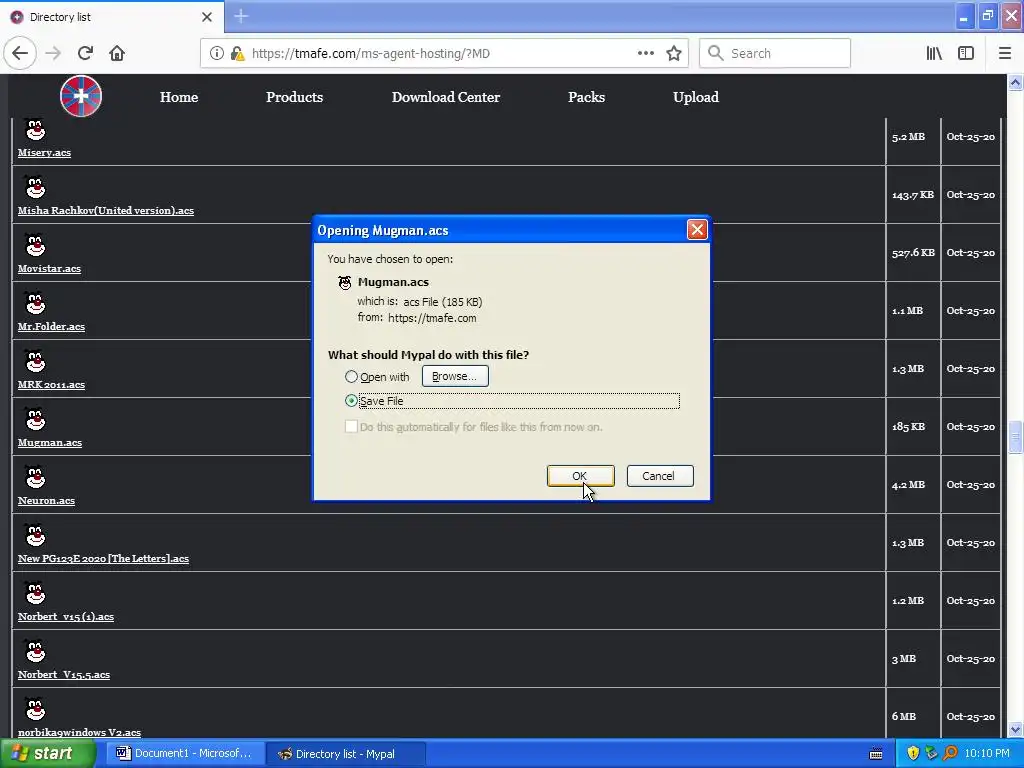Image resolution: width=1024 pixels, height=768 pixels.
Task: Open the Windows Start menu
Action: pyautogui.click(x=48, y=754)
